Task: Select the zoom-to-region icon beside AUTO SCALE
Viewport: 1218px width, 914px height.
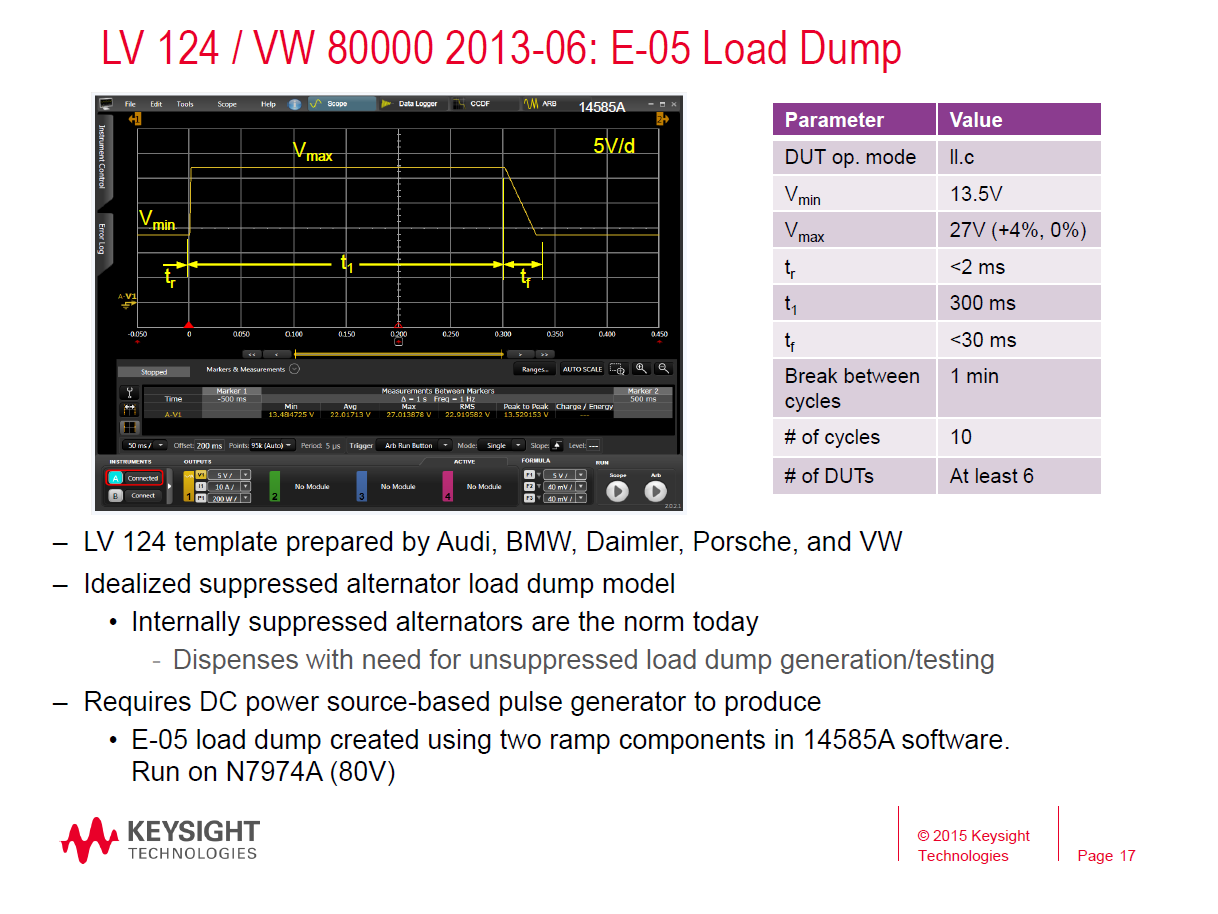Action: [x=617, y=369]
